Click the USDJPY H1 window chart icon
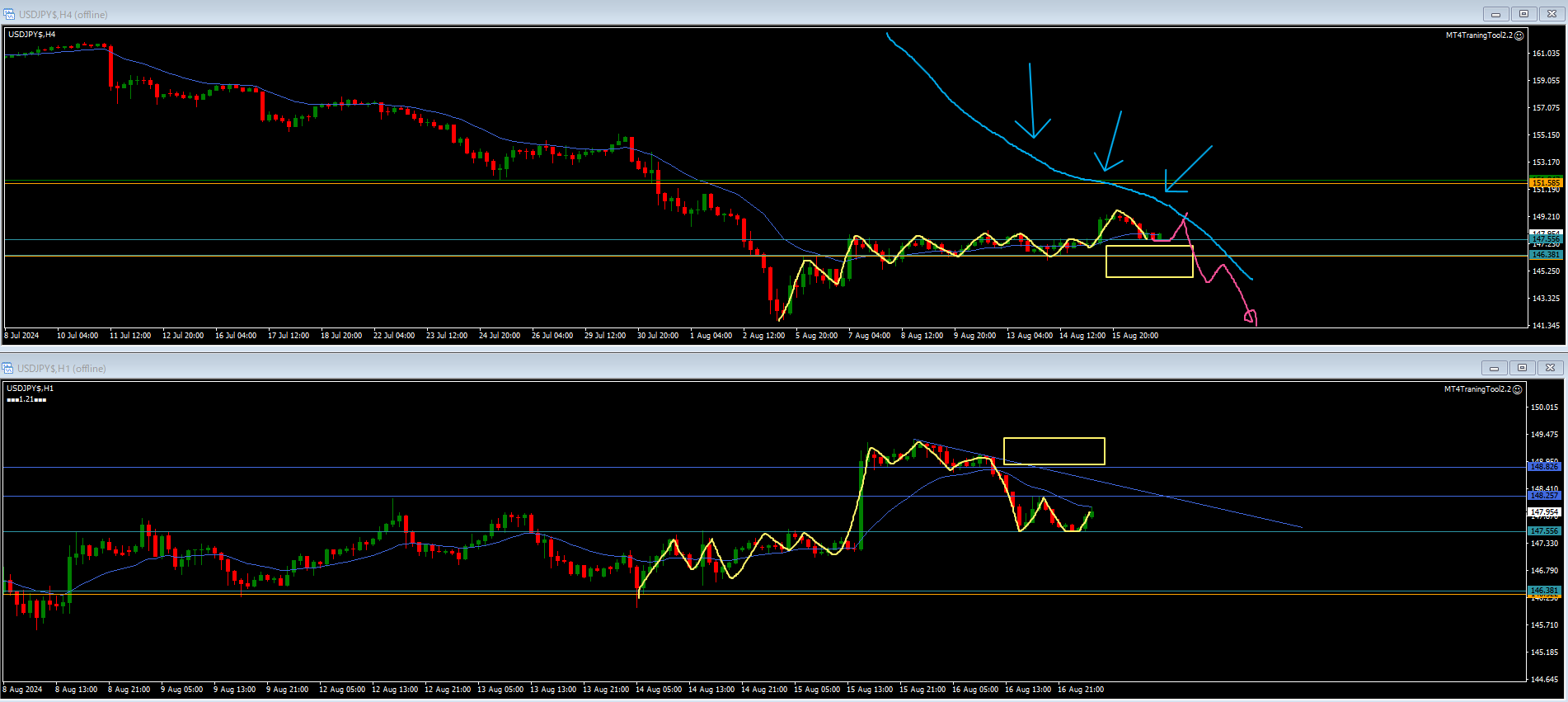 [7, 368]
